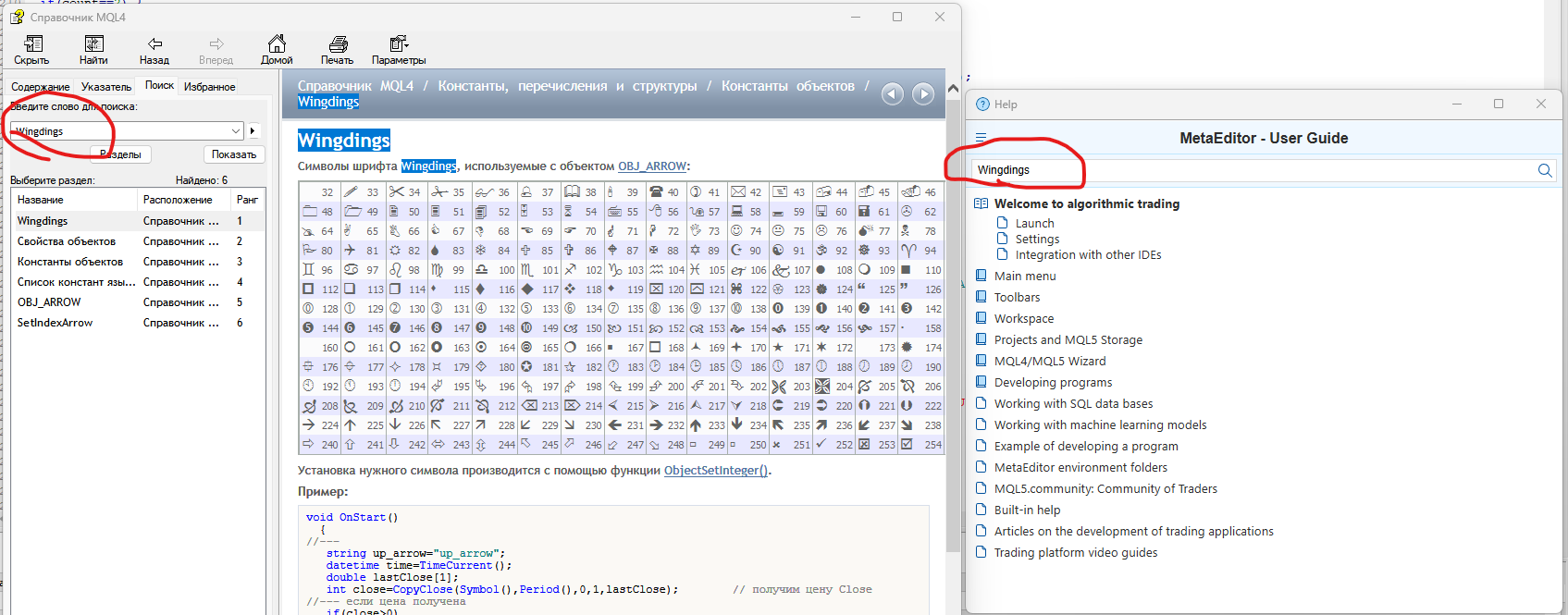Switch to the Содержание tab
Image resolution: width=1568 pixels, height=615 pixels.
(x=40, y=87)
